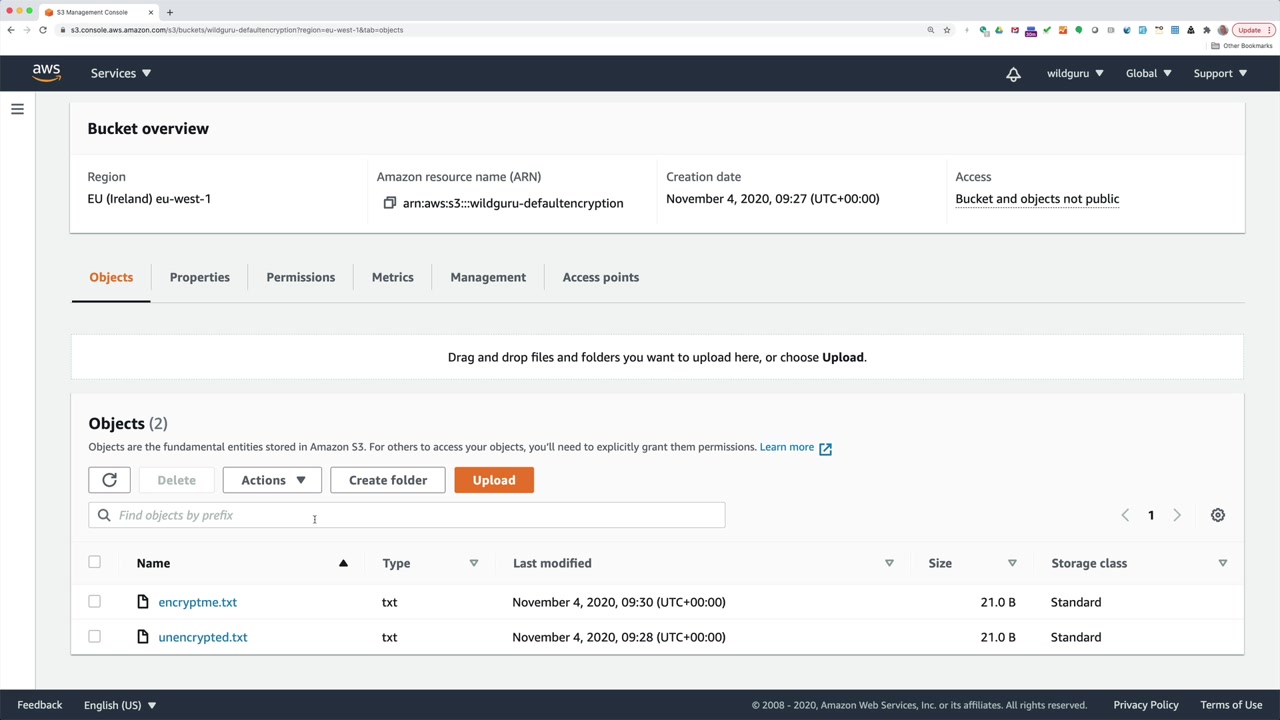Open the Chrome profile avatar
The height and width of the screenshot is (720, 1280).
coord(1222,30)
